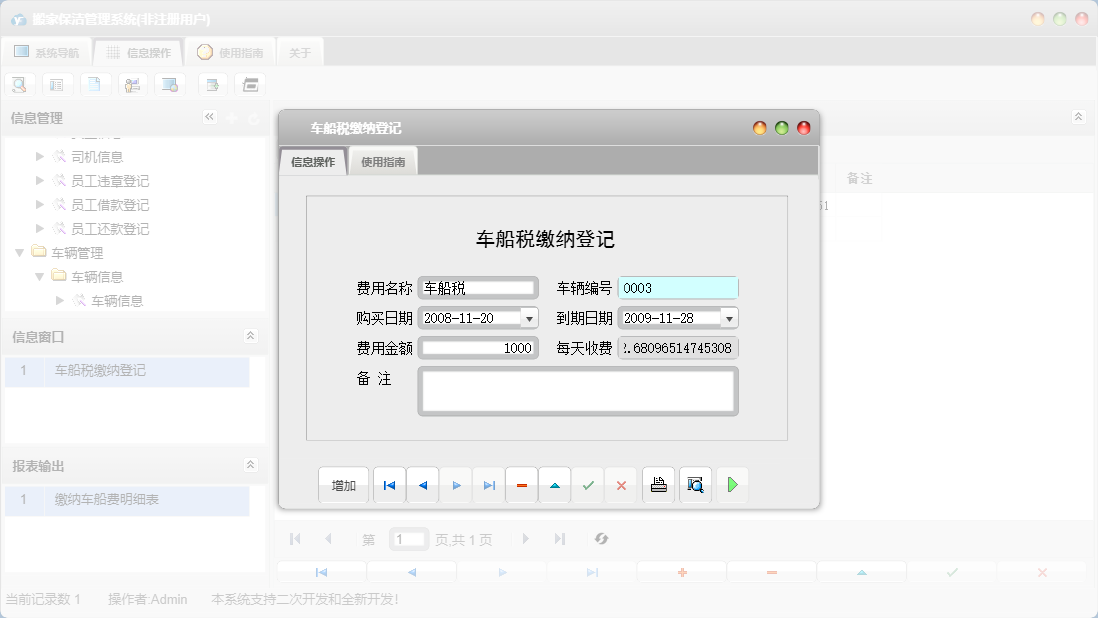Switch to the 使用指南 tab in the dialog
The height and width of the screenshot is (618, 1098).
pyautogui.click(x=384, y=160)
